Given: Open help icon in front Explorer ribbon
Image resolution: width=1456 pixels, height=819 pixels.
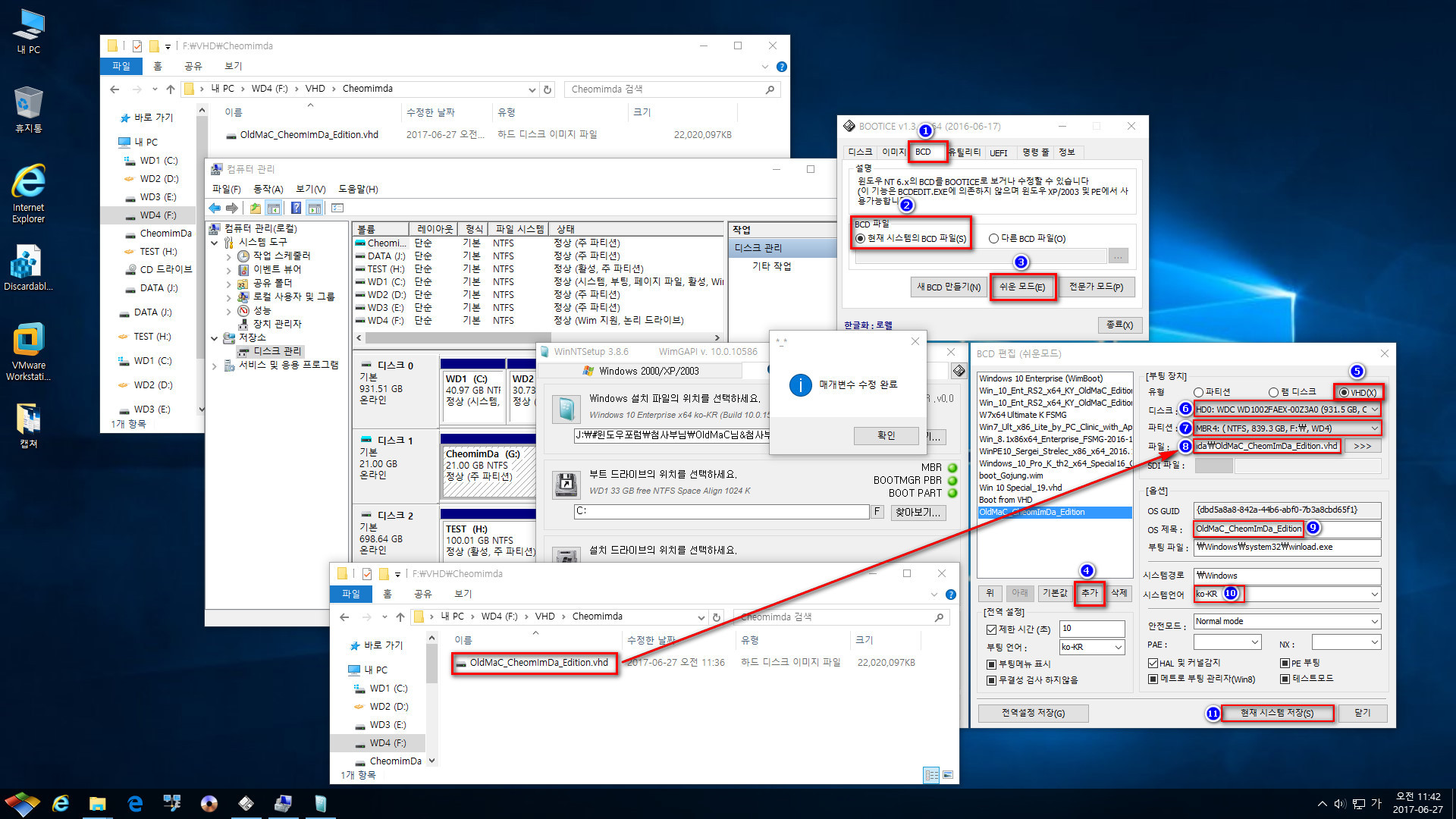Looking at the screenshot, I should (x=951, y=595).
